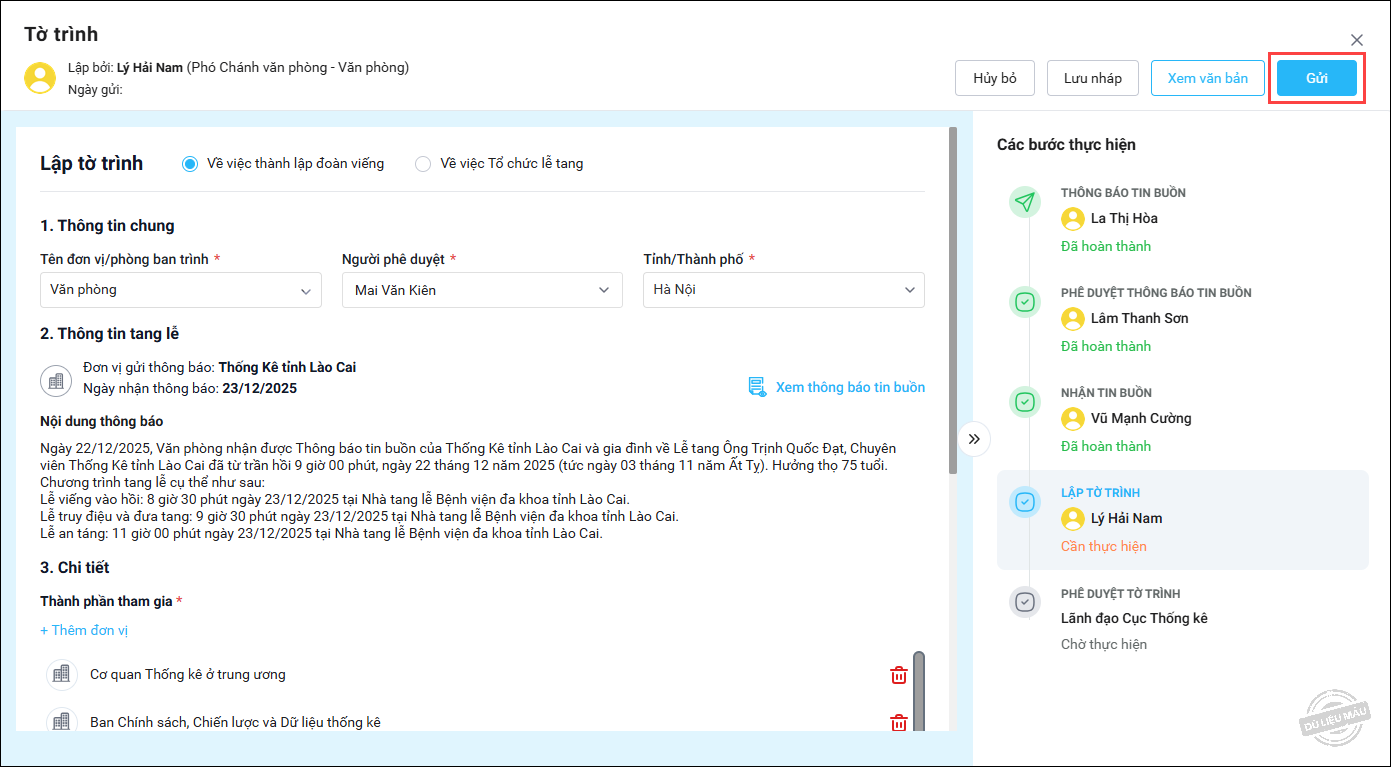Click the Lập tờ trình step icon
The height and width of the screenshot is (767, 1391).
[x=1024, y=502]
